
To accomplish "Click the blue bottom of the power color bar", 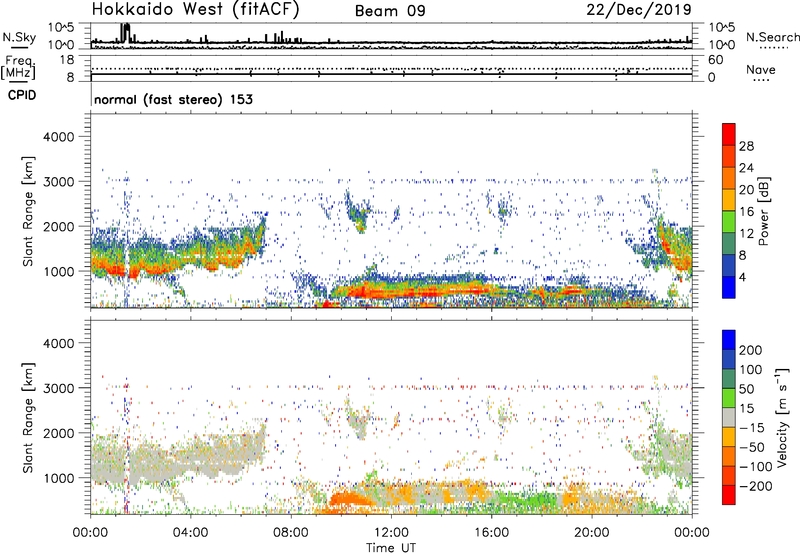I will tap(729, 287).
